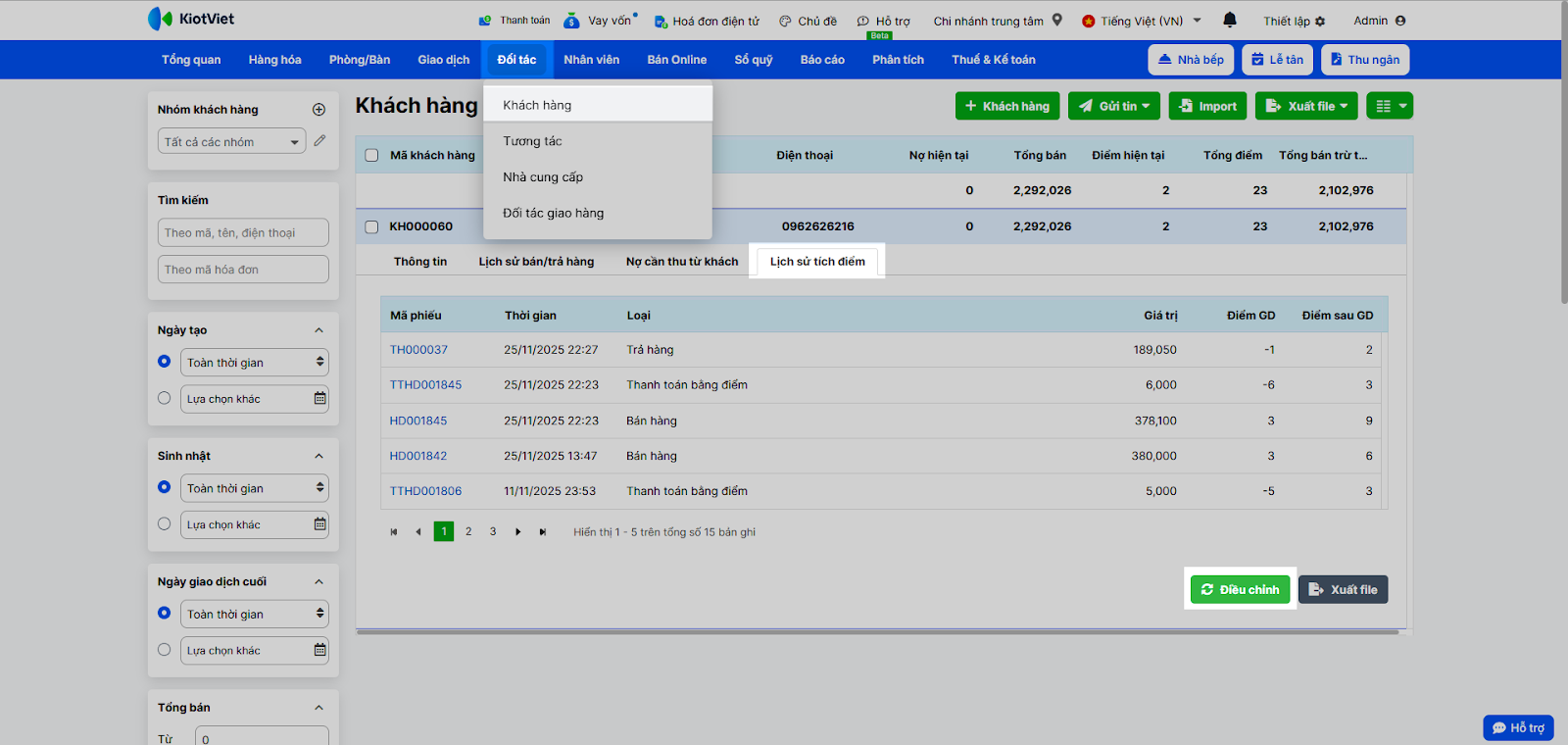Check the select-all checkbox in table header
The height and width of the screenshot is (745, 1568).
(371, 155)
